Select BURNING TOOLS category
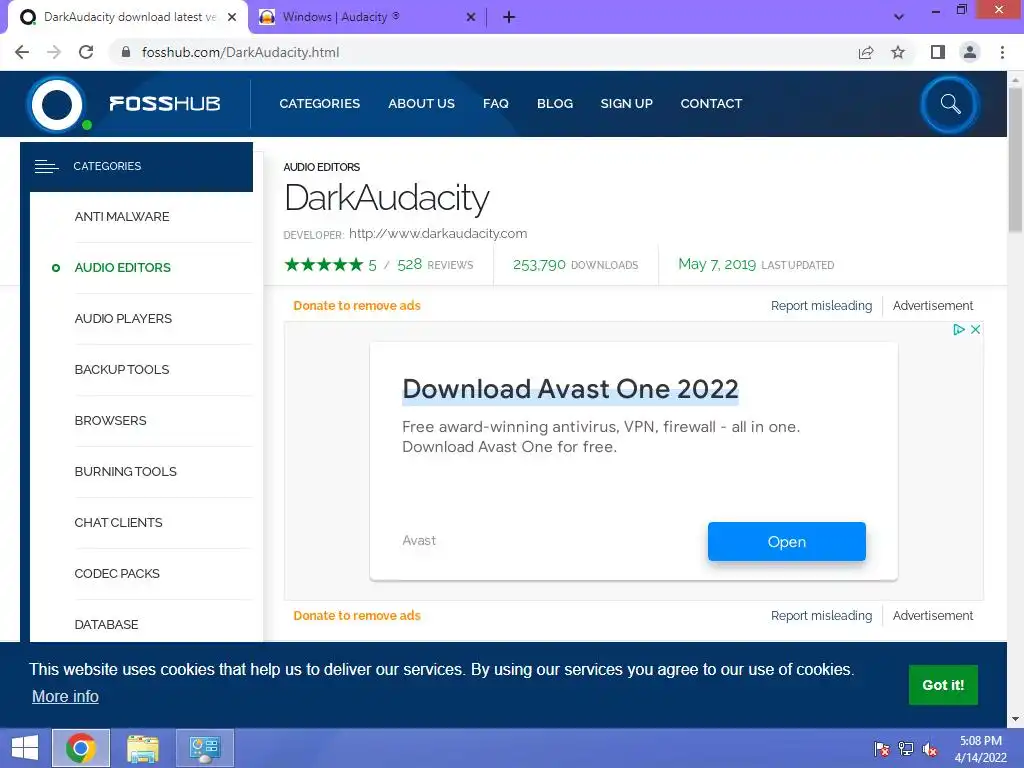 (125, 472)
